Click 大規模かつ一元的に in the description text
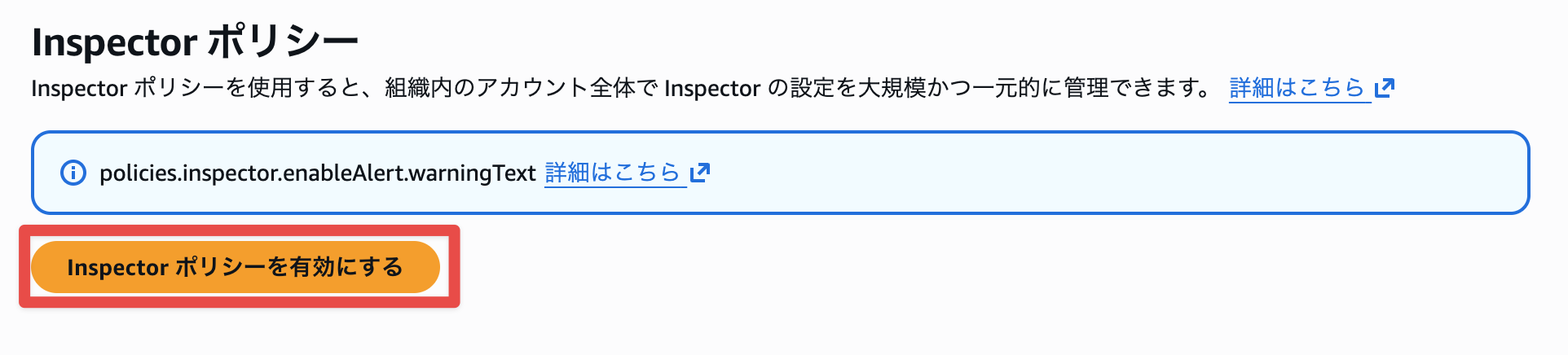Viewport: 1568px width, 355px height. pyautogui.click(x=950, y=88)
